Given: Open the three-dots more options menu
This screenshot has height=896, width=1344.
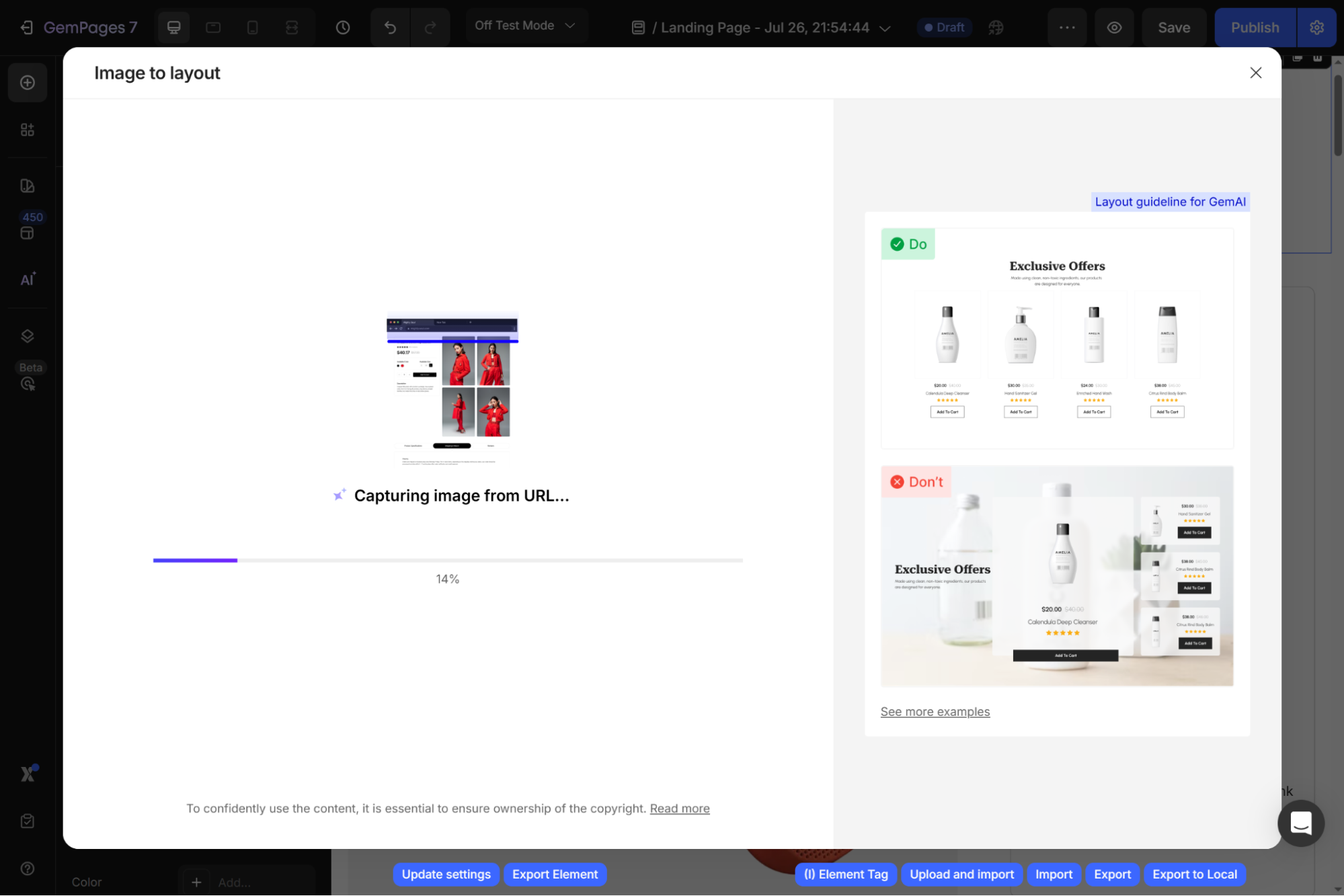Looking at the screenshot, I should click(x=1067, y=28).
